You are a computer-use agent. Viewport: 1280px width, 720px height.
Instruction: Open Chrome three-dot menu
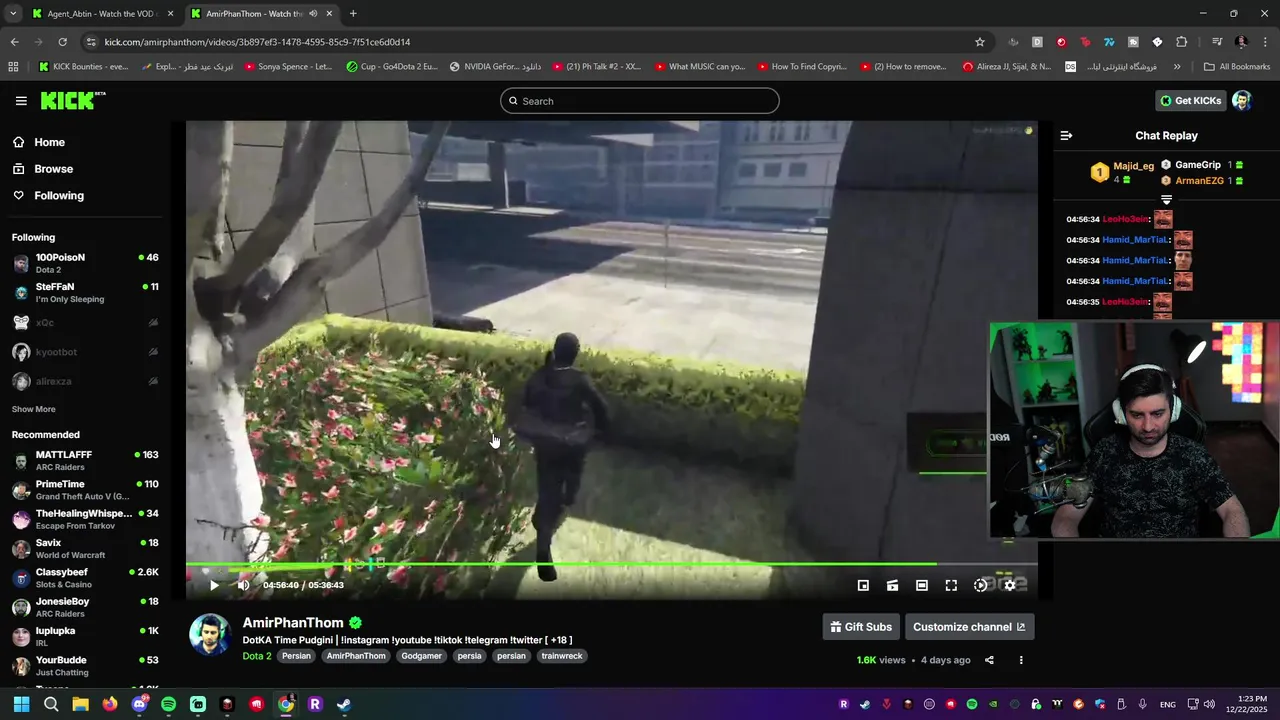[x=1266, y=42]
